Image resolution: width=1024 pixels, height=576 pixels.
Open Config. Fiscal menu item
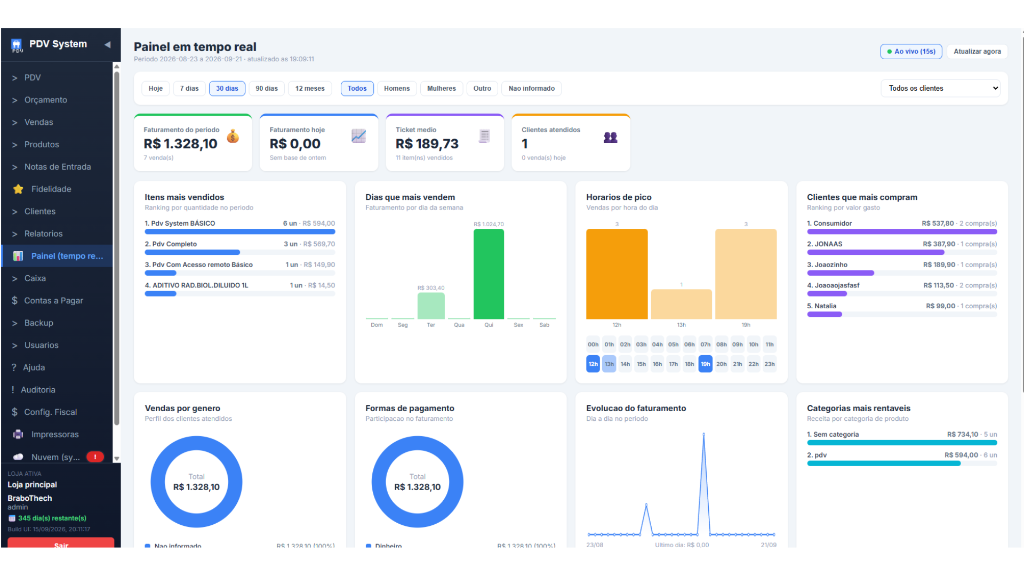(57, 412)
